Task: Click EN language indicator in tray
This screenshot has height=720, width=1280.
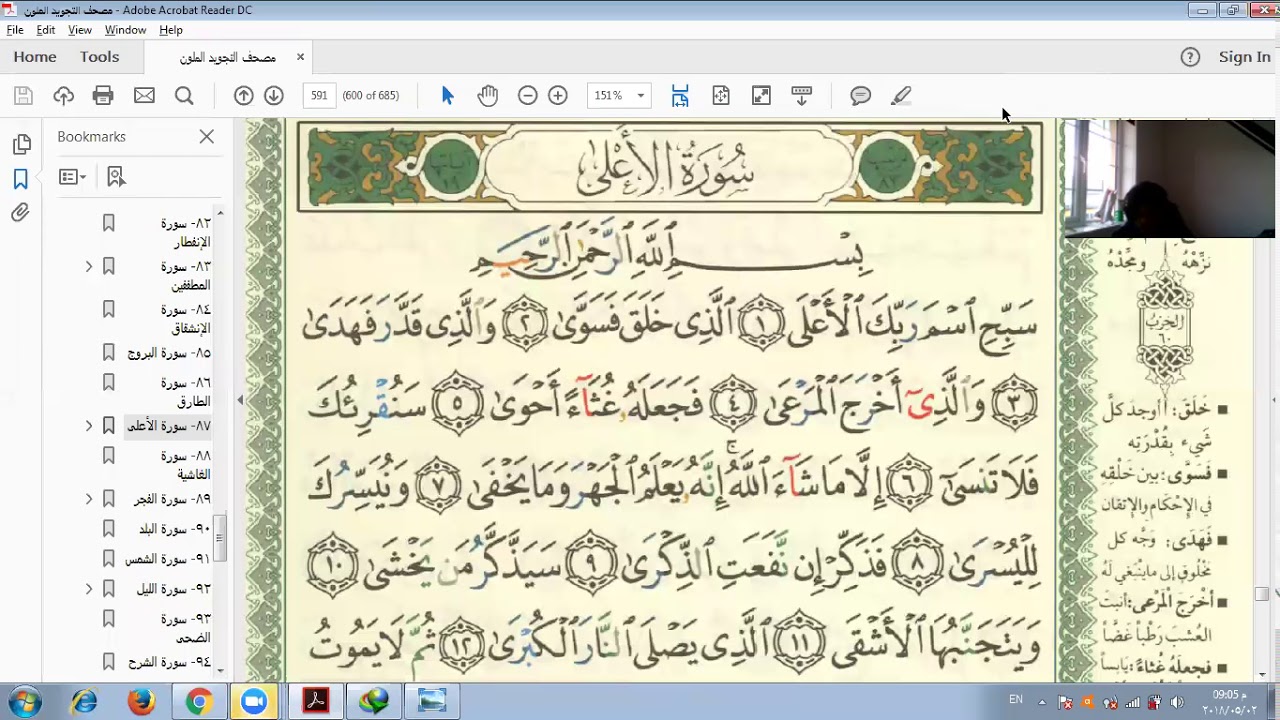Action: click(1016, 702)
